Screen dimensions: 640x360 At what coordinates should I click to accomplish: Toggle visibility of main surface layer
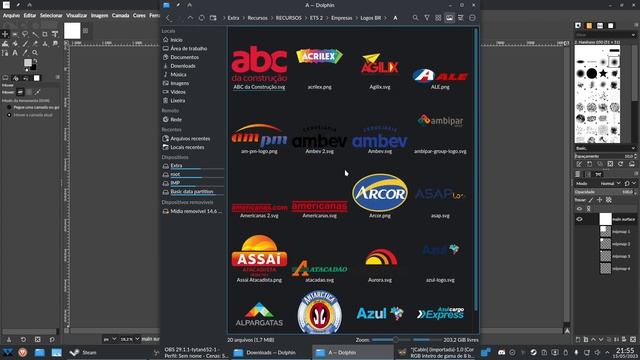pos(579,219)
